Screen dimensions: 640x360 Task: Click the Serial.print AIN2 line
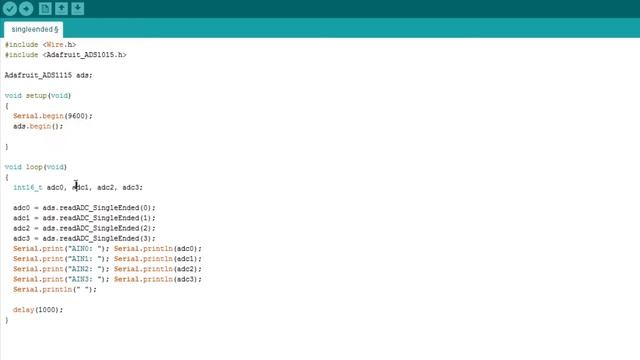107,269
